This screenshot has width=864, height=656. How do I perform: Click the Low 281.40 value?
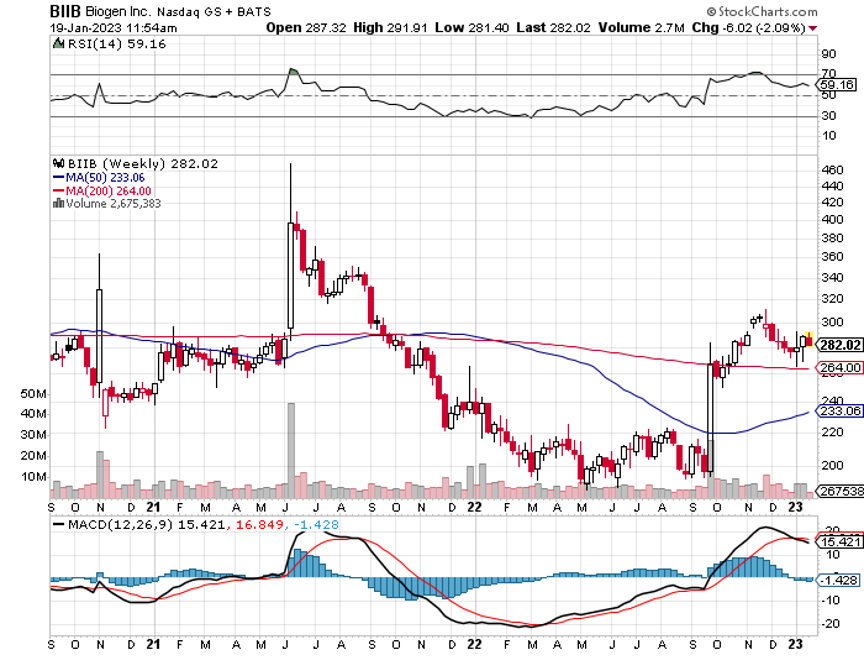coord(472,28)
